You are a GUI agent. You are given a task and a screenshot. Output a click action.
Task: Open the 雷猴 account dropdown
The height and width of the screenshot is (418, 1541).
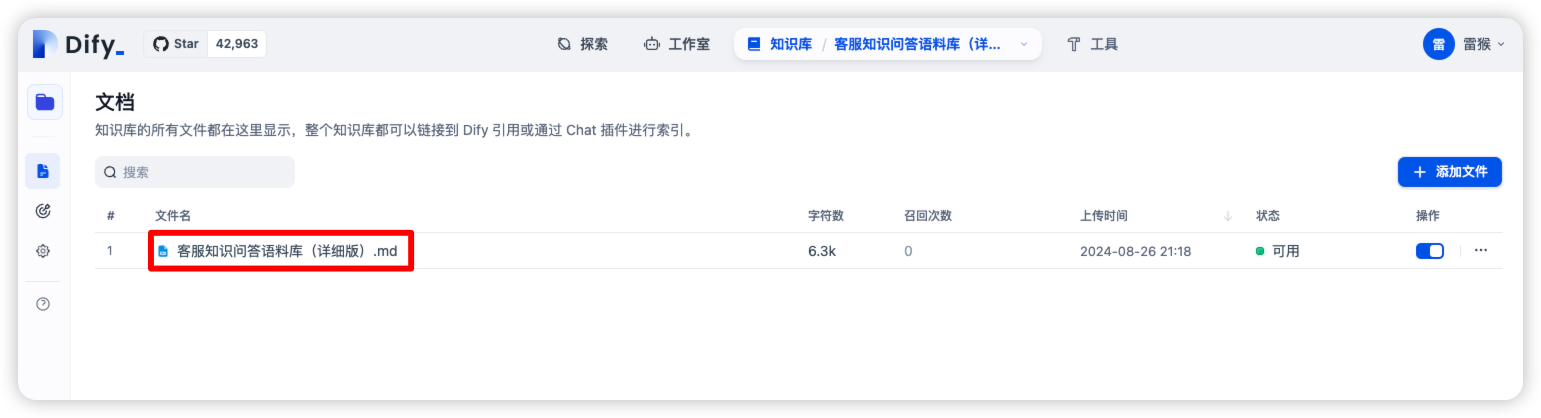[x=1483, y=44]
